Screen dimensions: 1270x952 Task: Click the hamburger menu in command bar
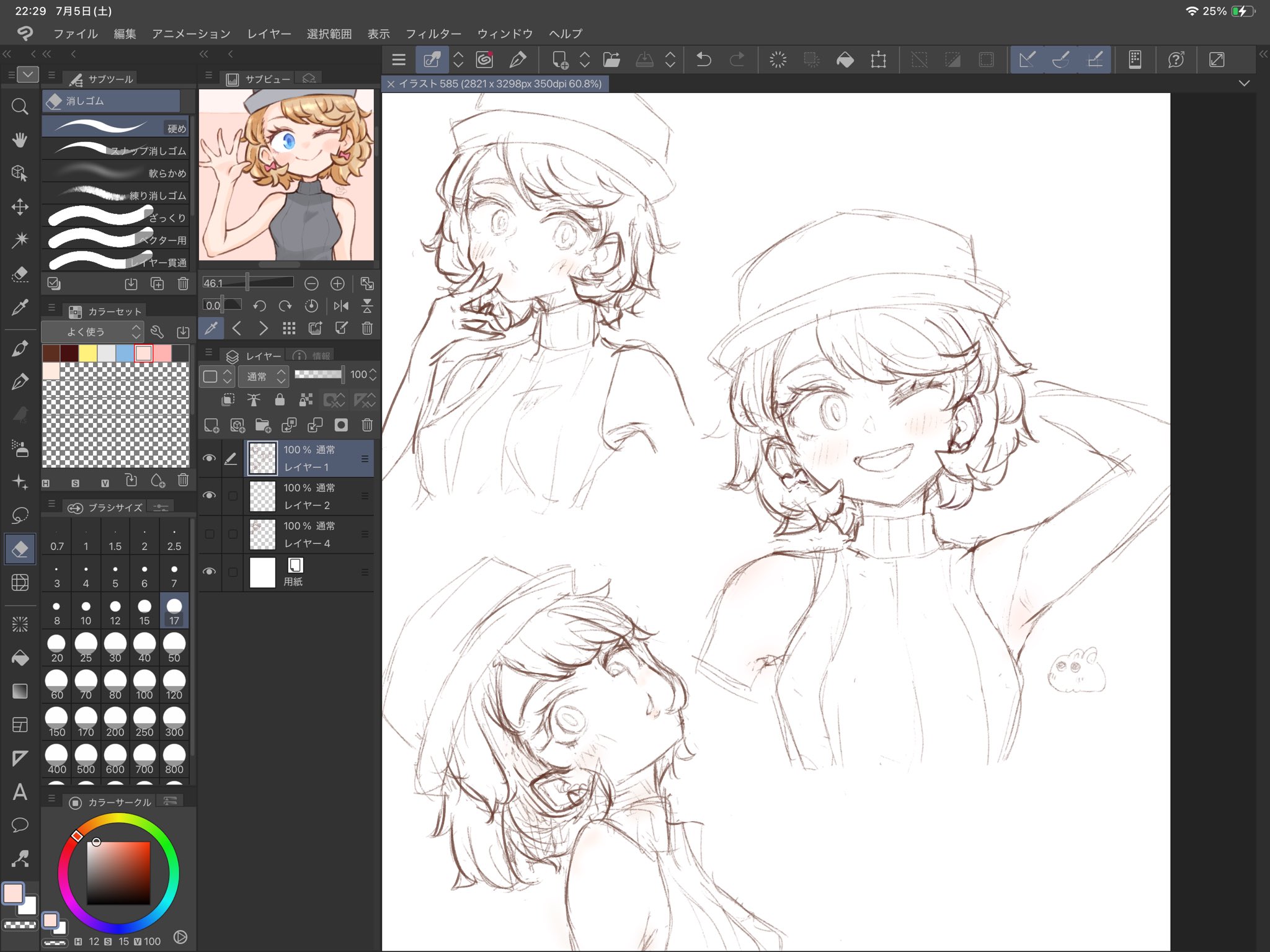(399, 60)
